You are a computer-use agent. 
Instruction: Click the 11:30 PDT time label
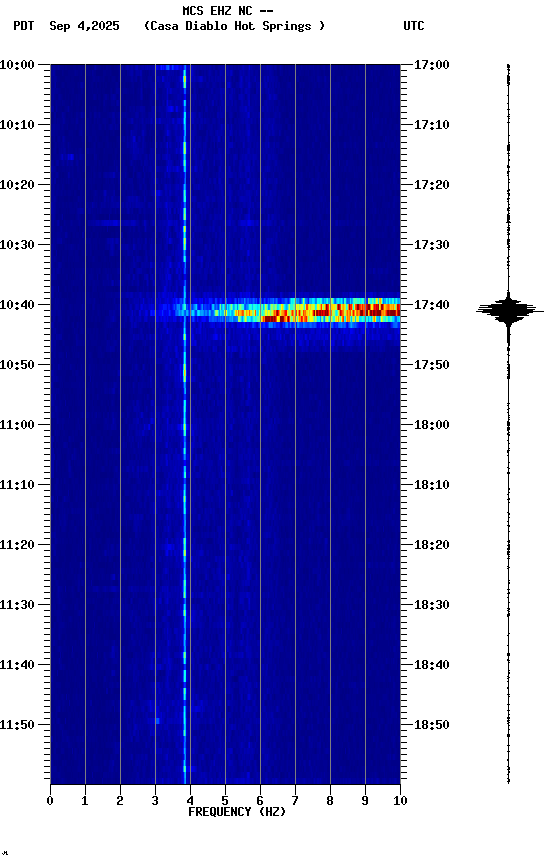coord(17,606)
